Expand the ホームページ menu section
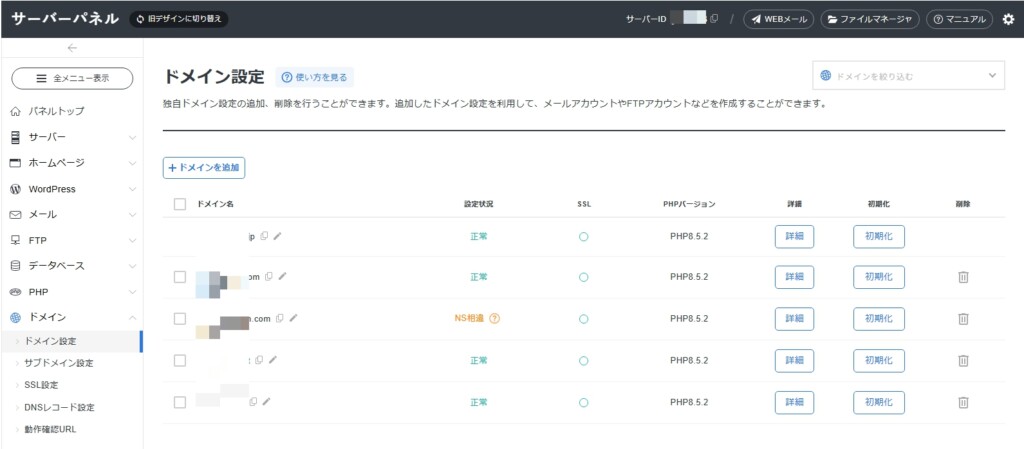 [72, 163]
